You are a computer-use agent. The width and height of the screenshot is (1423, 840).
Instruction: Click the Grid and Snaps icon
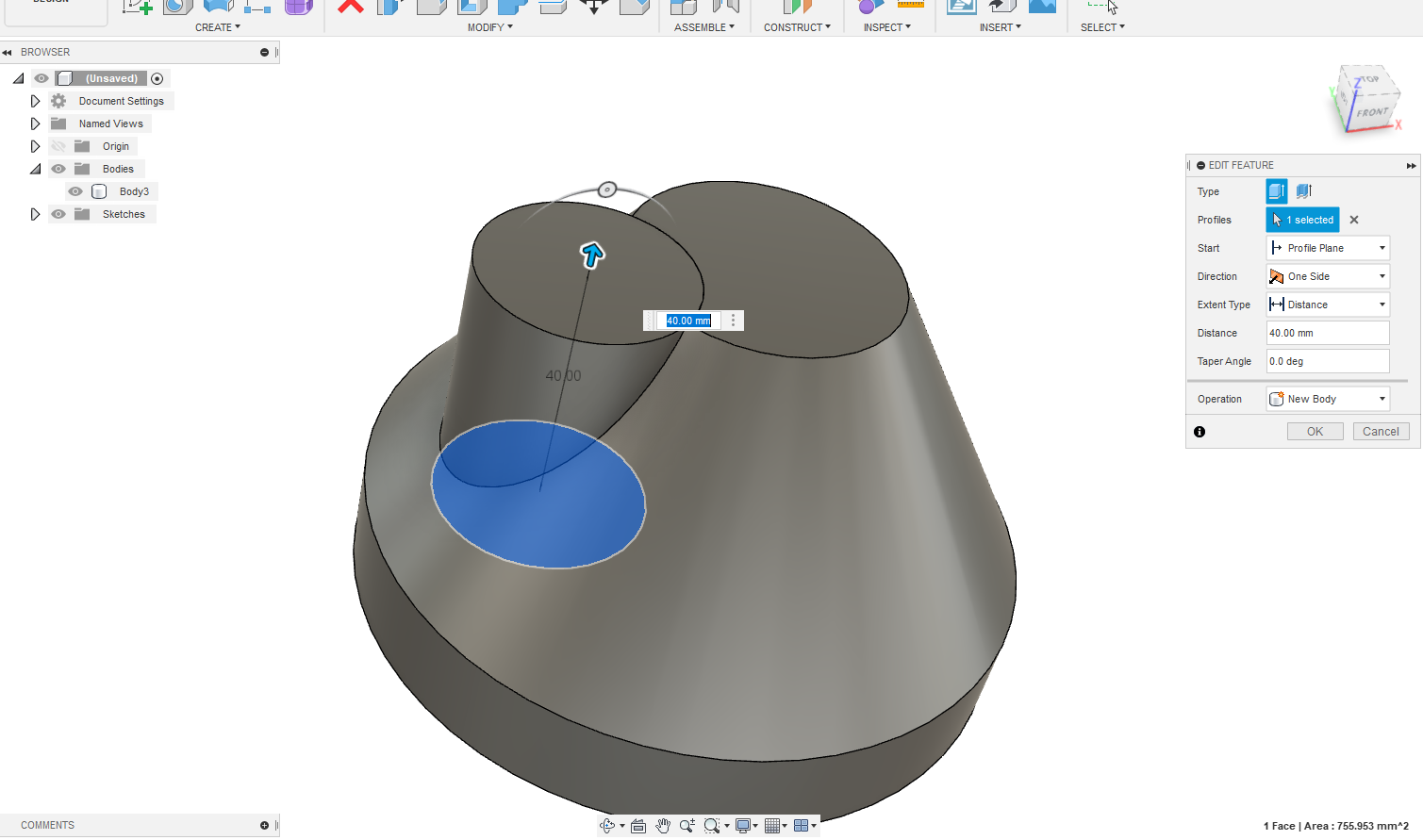coord(772,826)
